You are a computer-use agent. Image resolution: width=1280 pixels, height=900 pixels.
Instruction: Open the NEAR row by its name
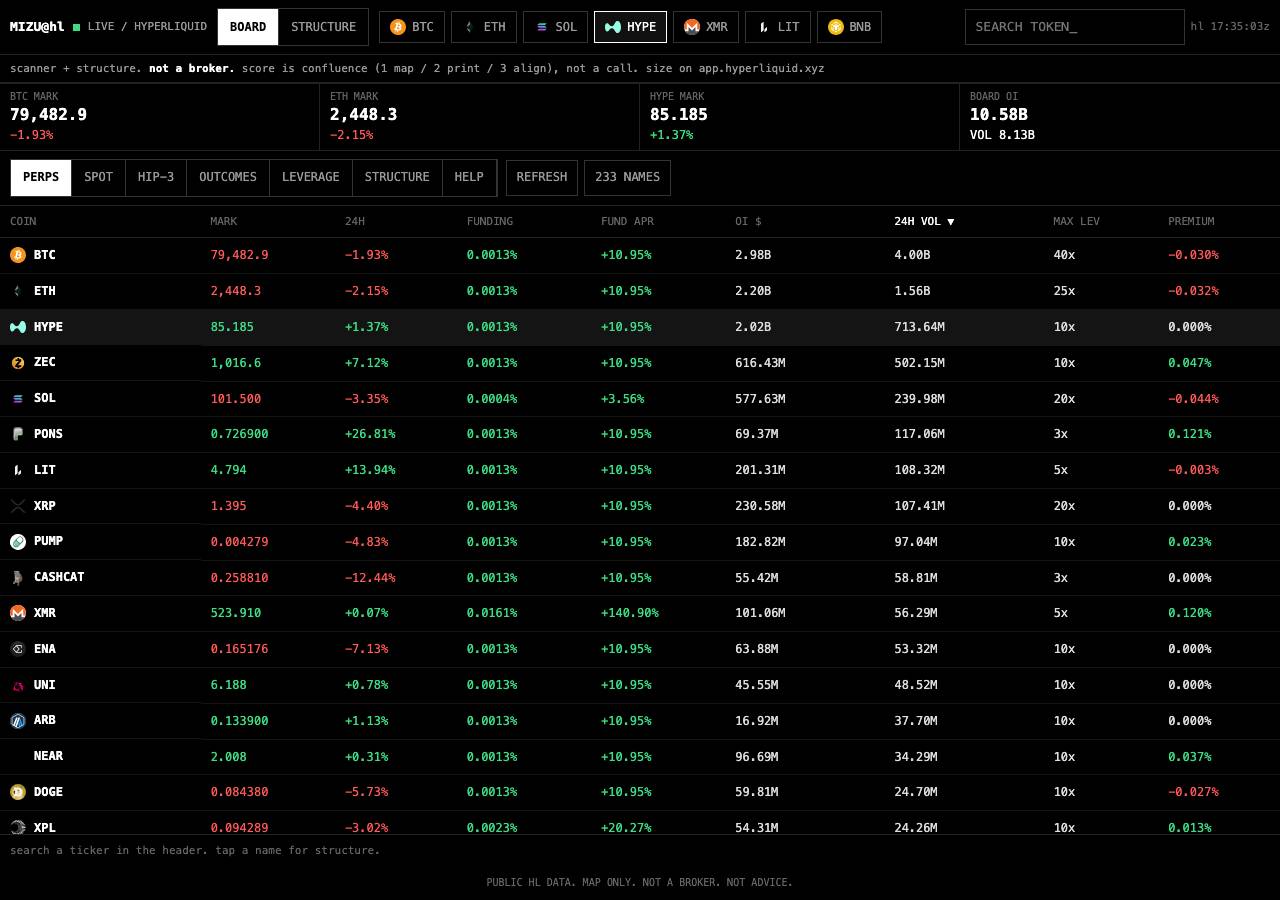point(48,756)
